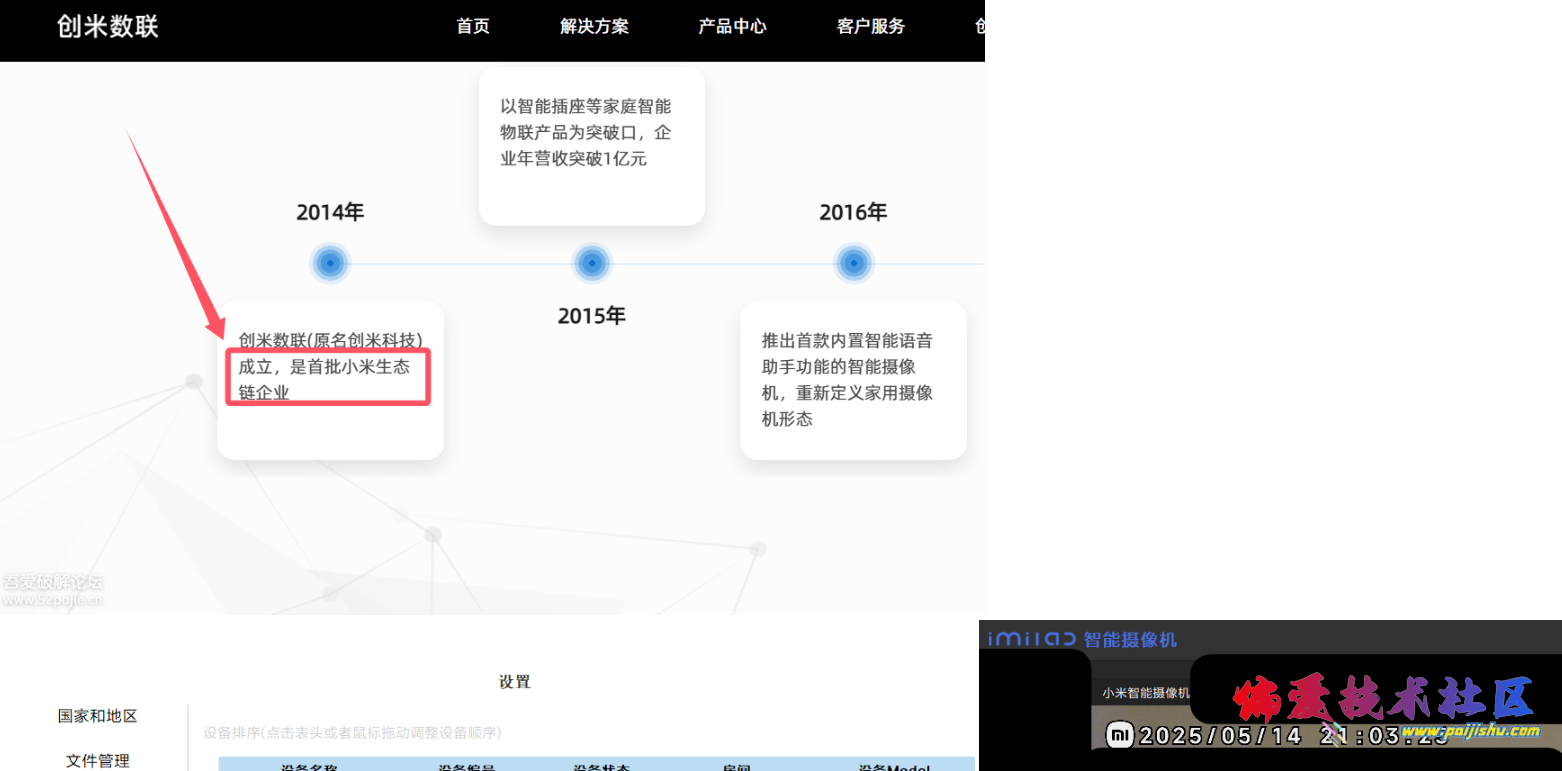Click the Mi logo on the camera feed

[1120, 736]
